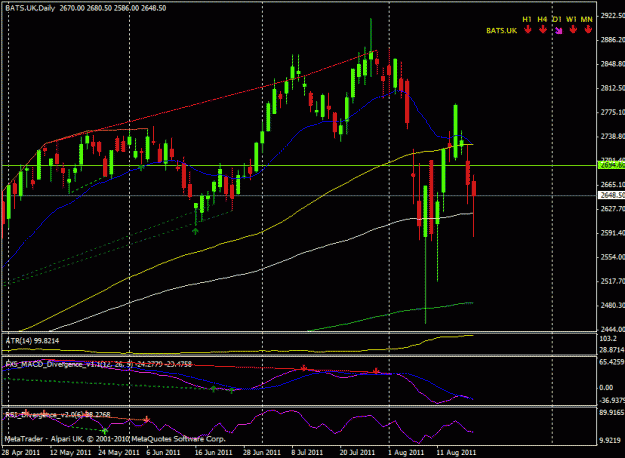Click the red down arrow under MN

click(588, 29)
